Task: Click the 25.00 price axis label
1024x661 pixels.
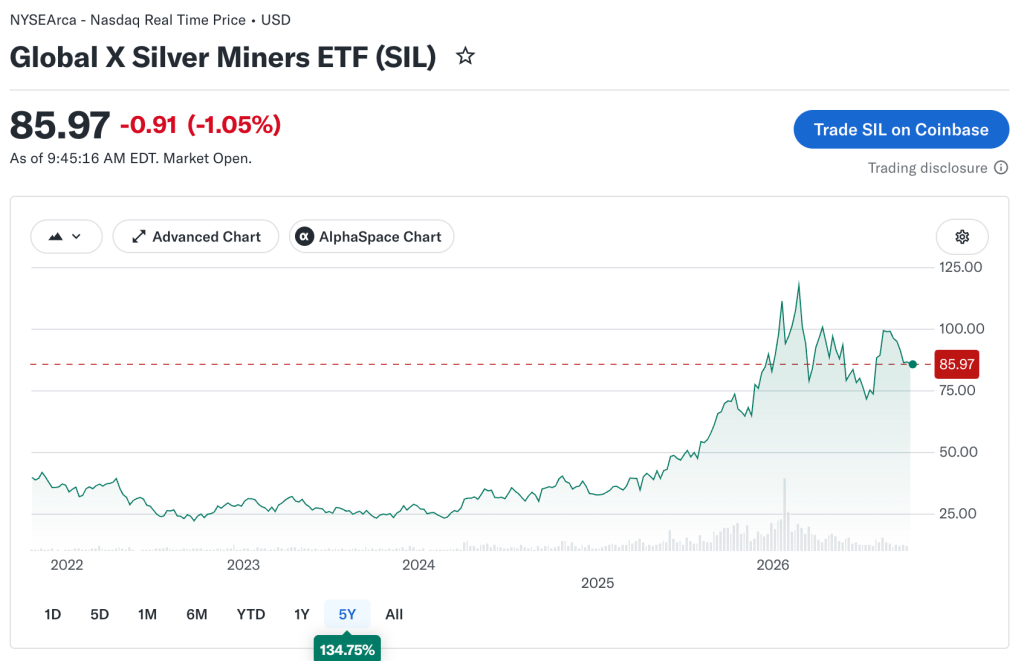Action: tap(957, 513)
